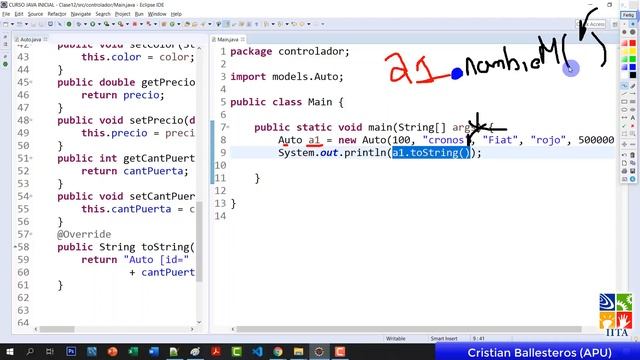Click the Open Perspective icon
Viewport: 640px width, 360px height.
click(x=615, y=24)
